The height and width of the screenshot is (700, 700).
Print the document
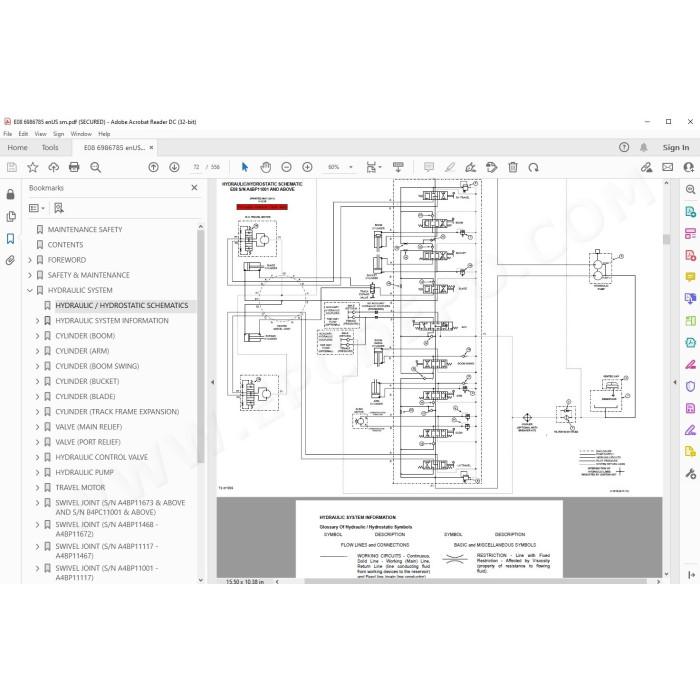pos(74,167)
